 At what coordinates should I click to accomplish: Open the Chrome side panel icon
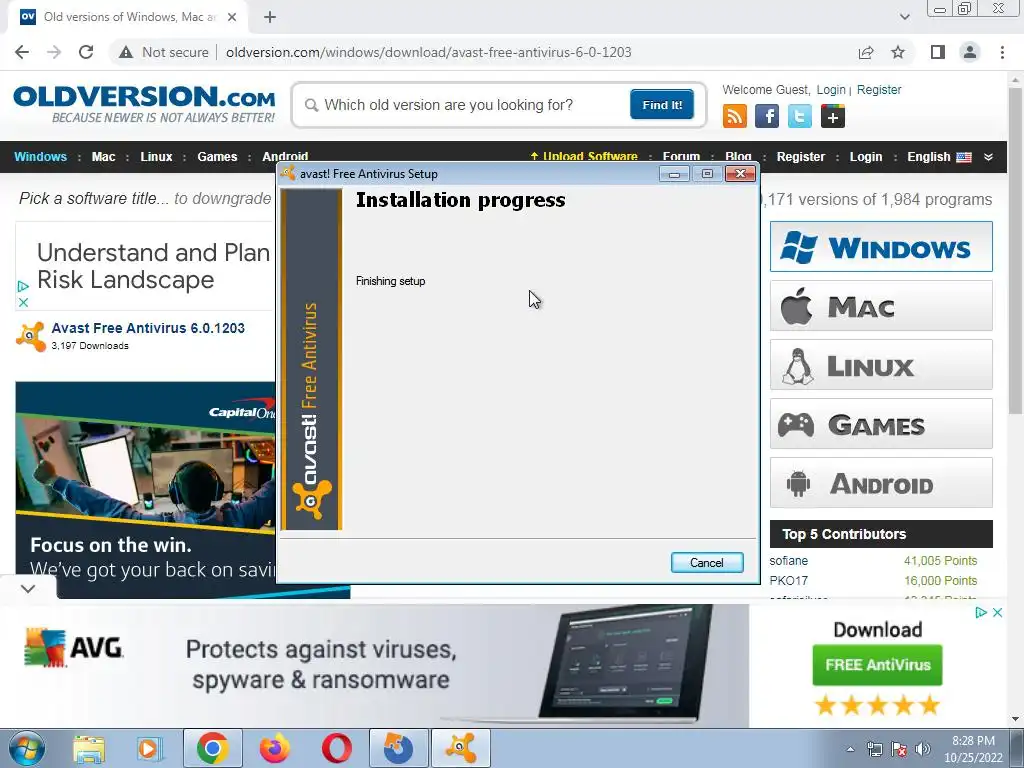pyautogui.click(x=938, y=52)
